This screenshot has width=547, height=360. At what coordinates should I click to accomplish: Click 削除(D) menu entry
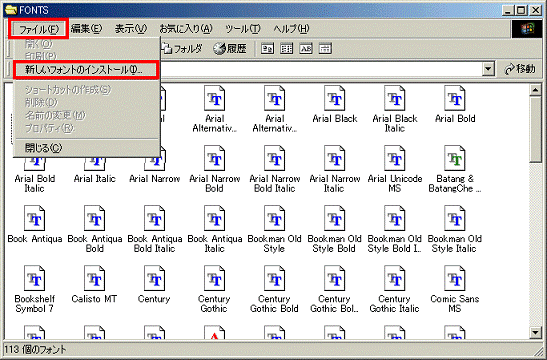pyautogui.click(x=86, y=103)
